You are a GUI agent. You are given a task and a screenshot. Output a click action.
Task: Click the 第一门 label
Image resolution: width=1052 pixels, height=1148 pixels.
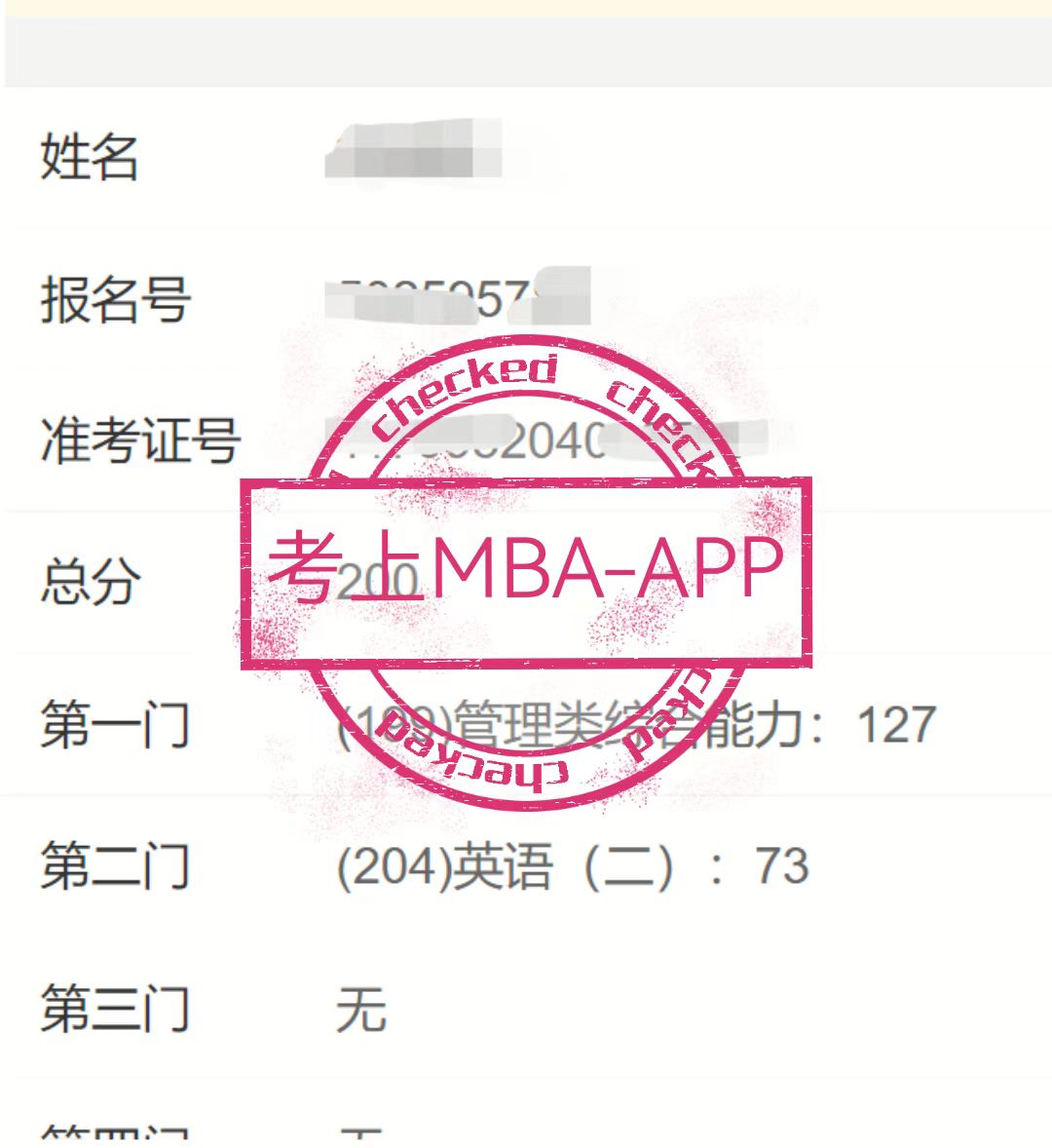click(116, 724)
